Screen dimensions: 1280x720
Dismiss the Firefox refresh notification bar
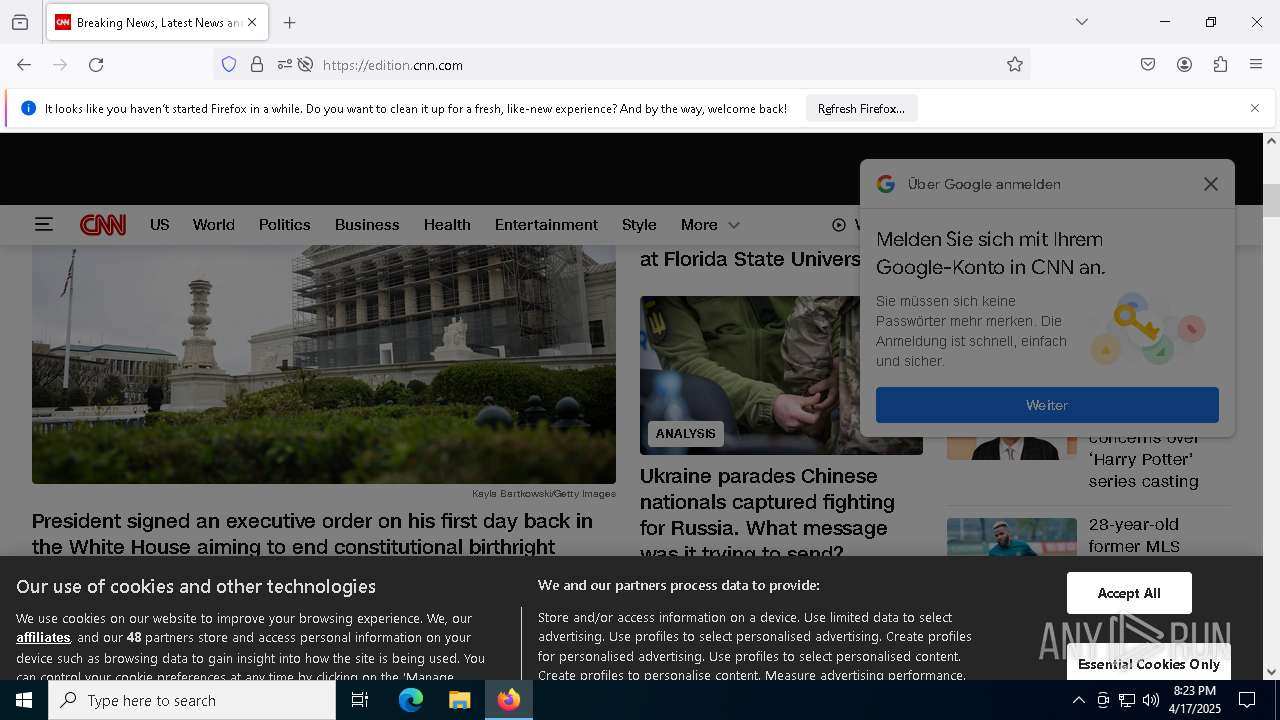1255,108
